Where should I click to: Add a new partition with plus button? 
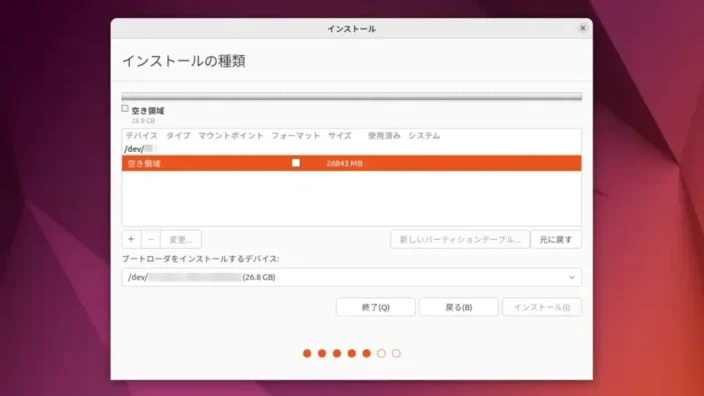point(131,239)
